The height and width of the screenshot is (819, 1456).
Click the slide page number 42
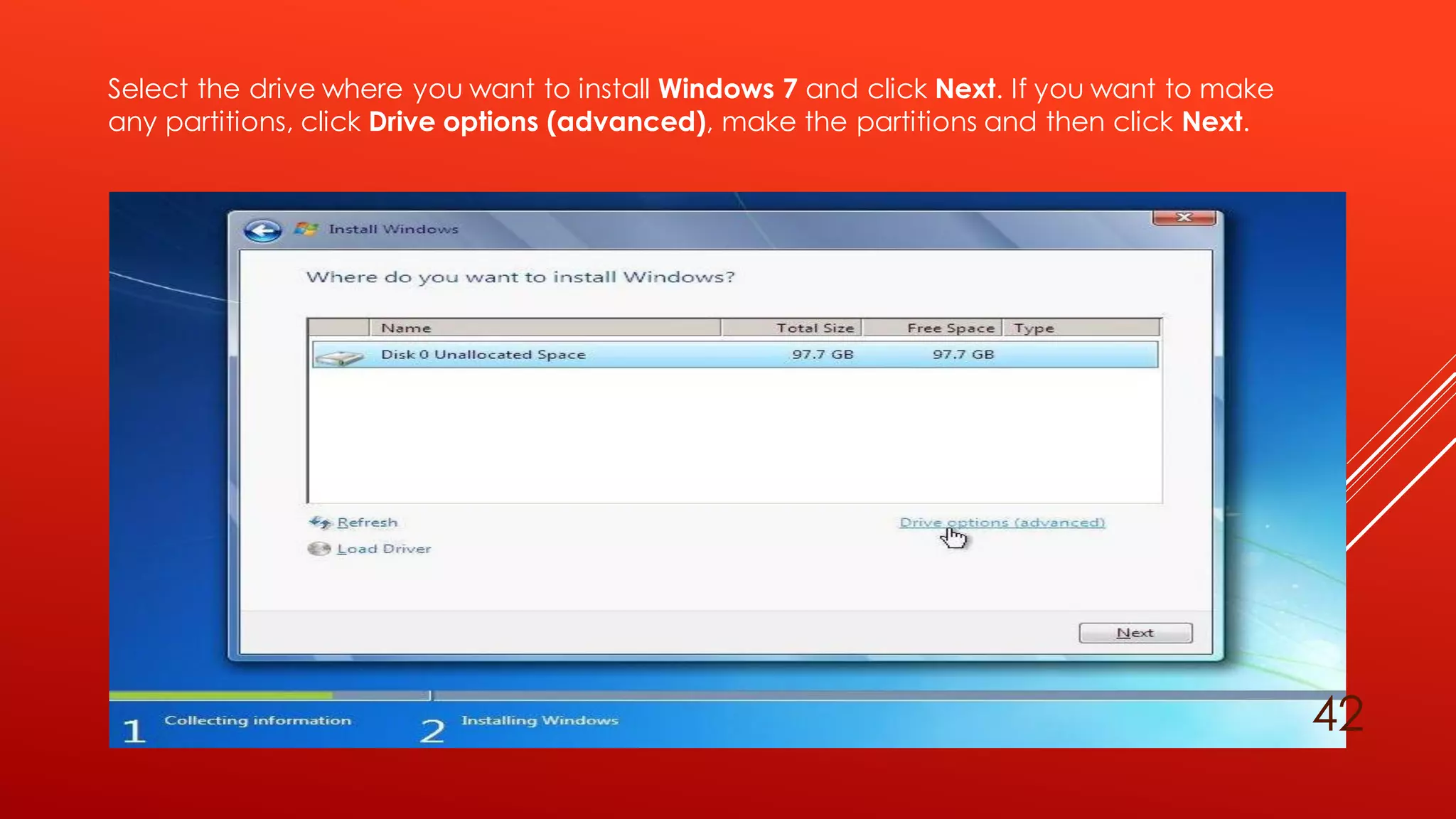(1337, 714)
